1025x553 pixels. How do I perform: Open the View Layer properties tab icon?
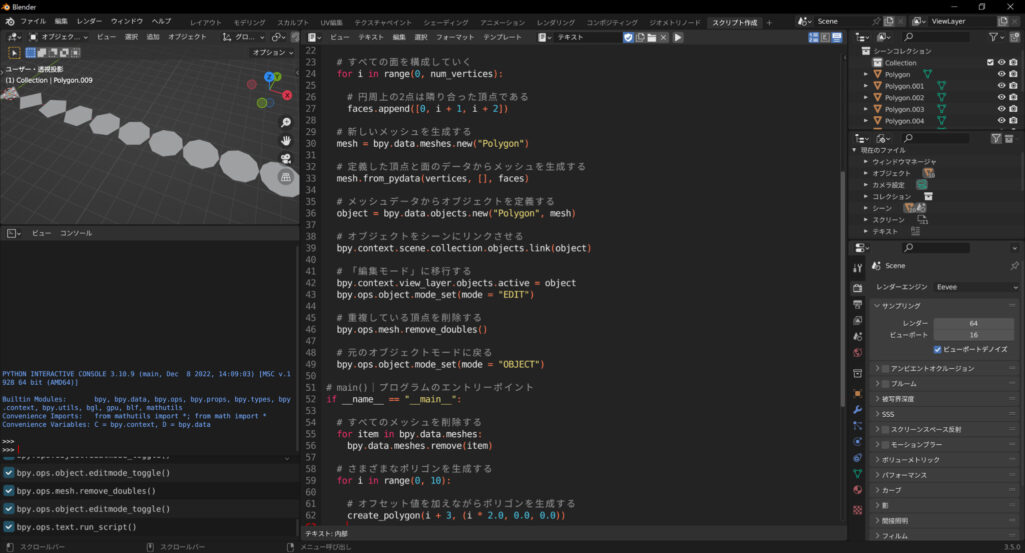[858, 321]
